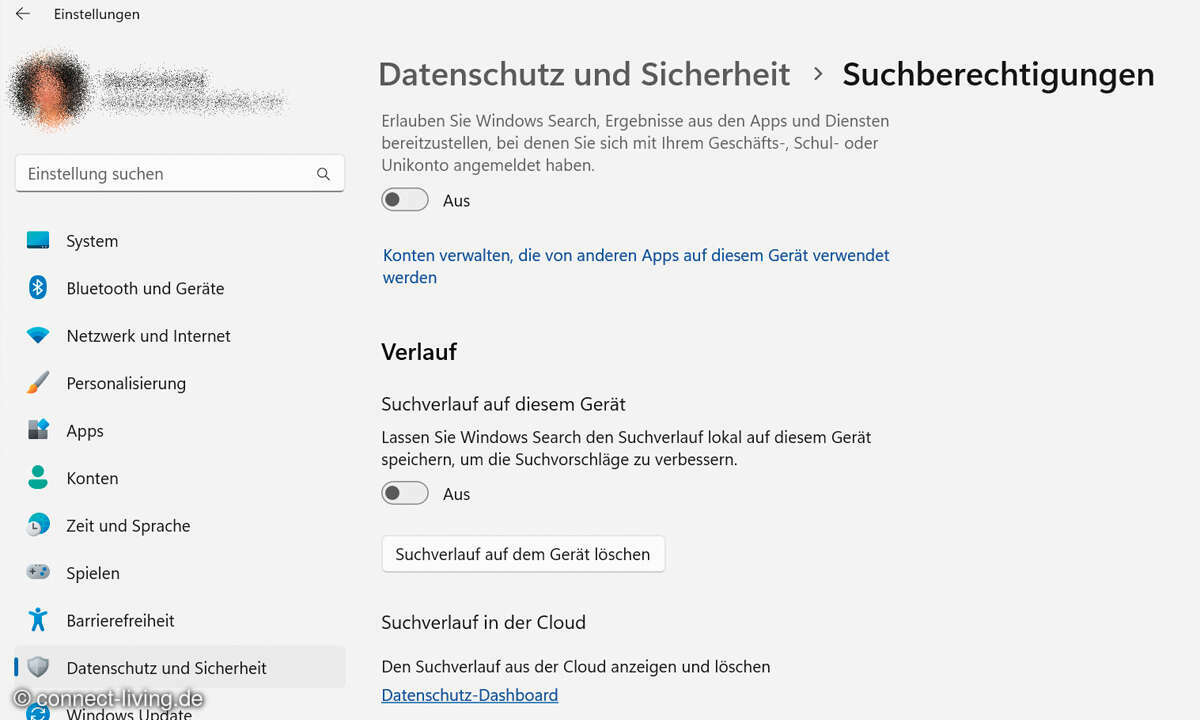1200x720 pixels.
Task: Click the Personalisierung paintbrush icon
Action: [38, 383]
